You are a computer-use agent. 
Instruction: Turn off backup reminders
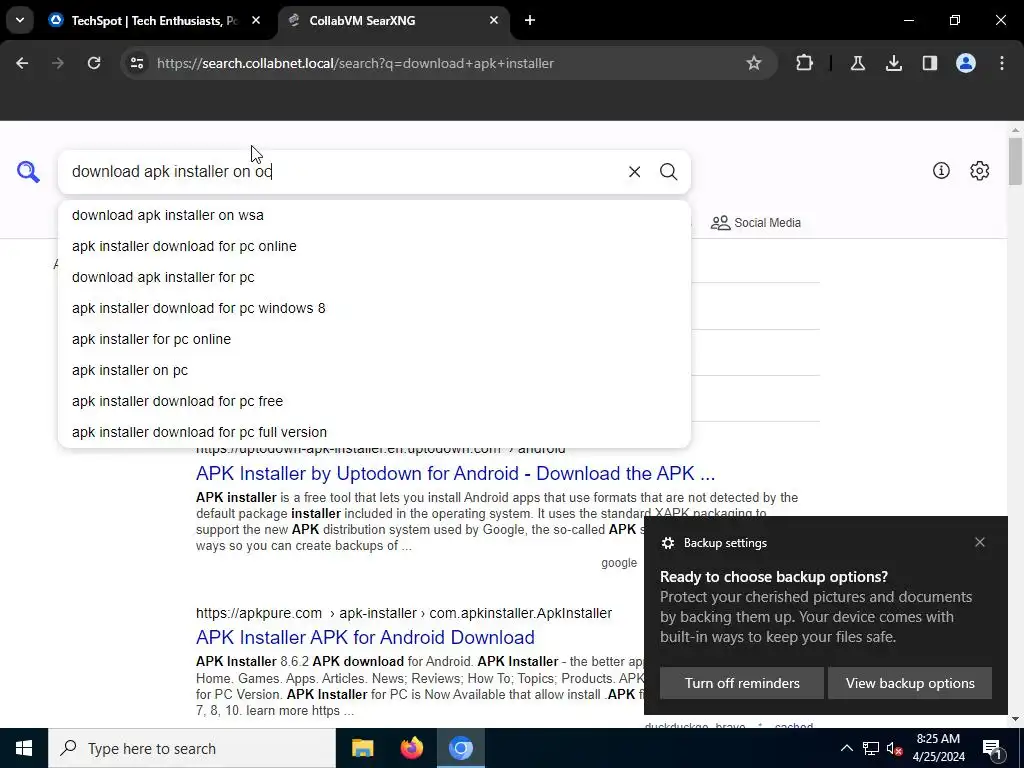click(742, 683)
